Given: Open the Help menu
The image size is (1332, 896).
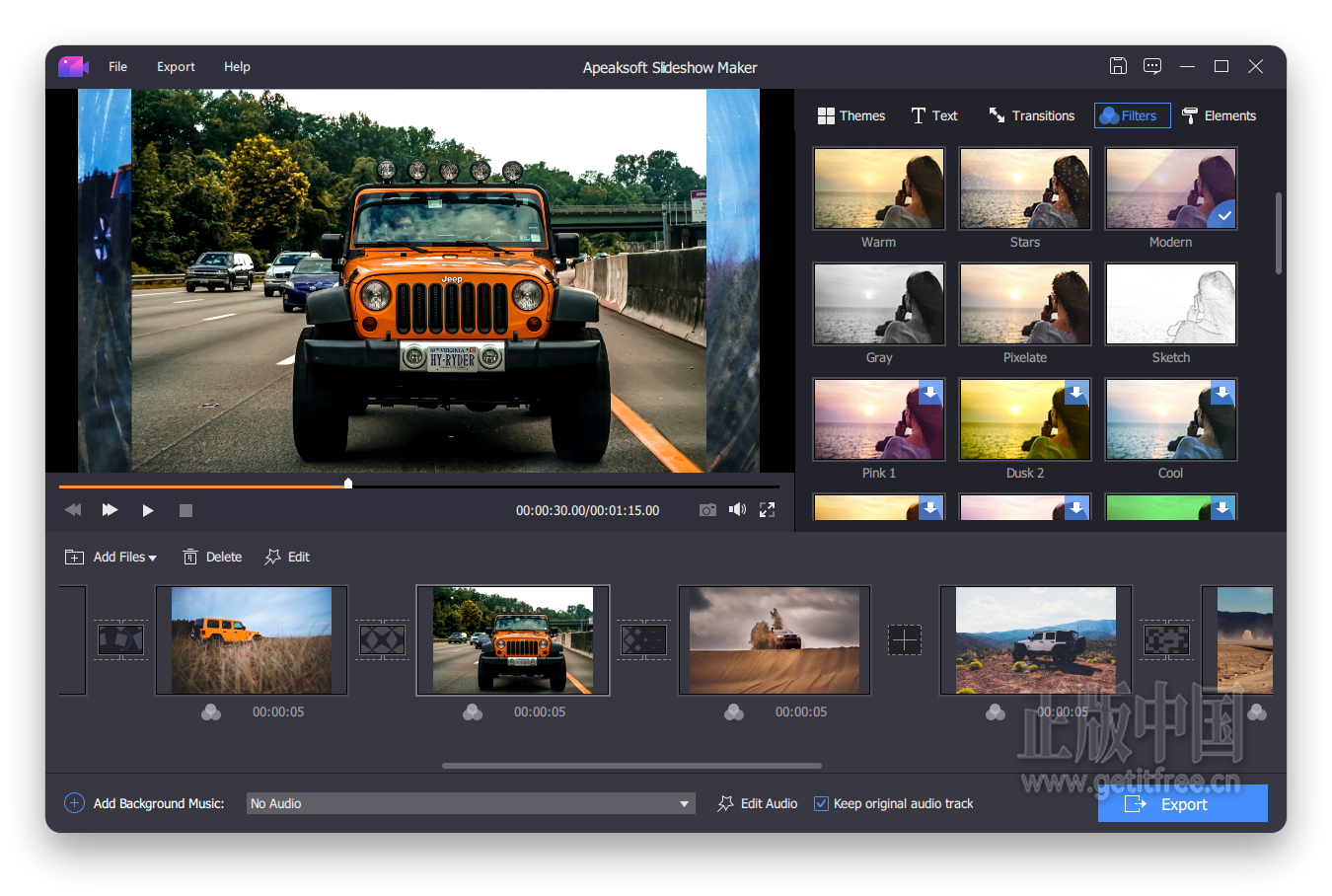Looking at the screenshot, I should [x=237, y=66].
